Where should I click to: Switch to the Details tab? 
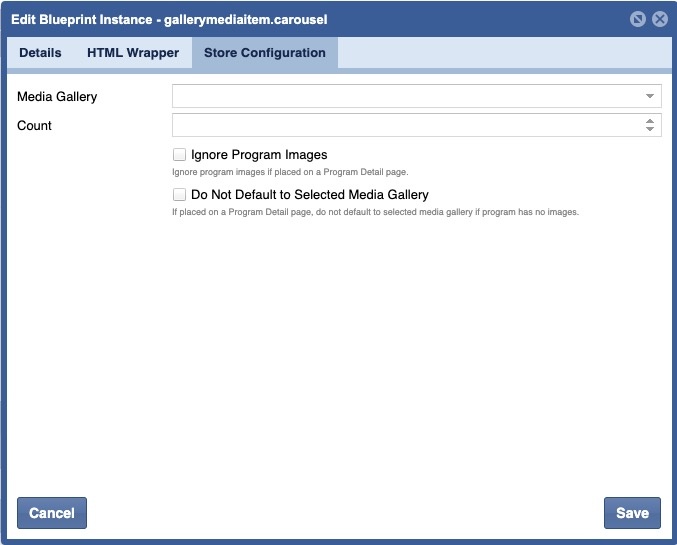point(40,53)
